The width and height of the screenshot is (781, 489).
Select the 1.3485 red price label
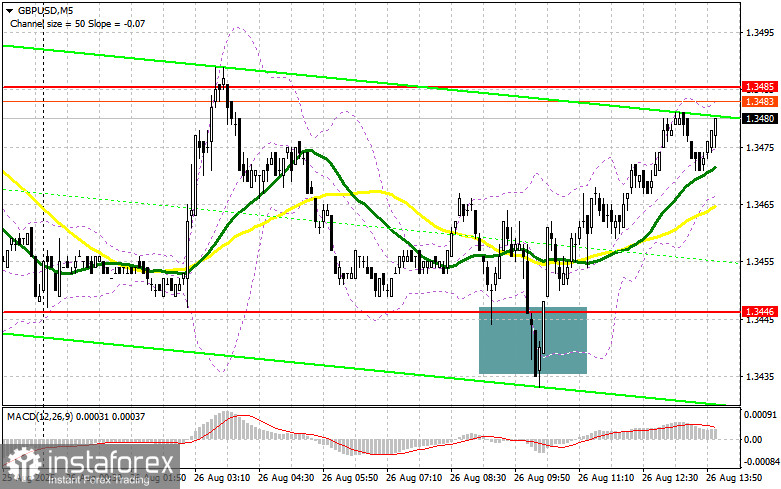(x=760, y=87)
